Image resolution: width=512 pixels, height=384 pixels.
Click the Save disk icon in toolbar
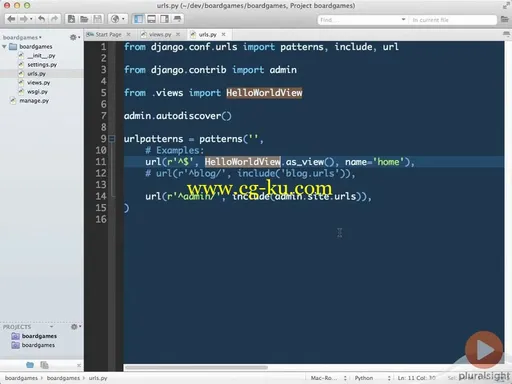point(97,19)
